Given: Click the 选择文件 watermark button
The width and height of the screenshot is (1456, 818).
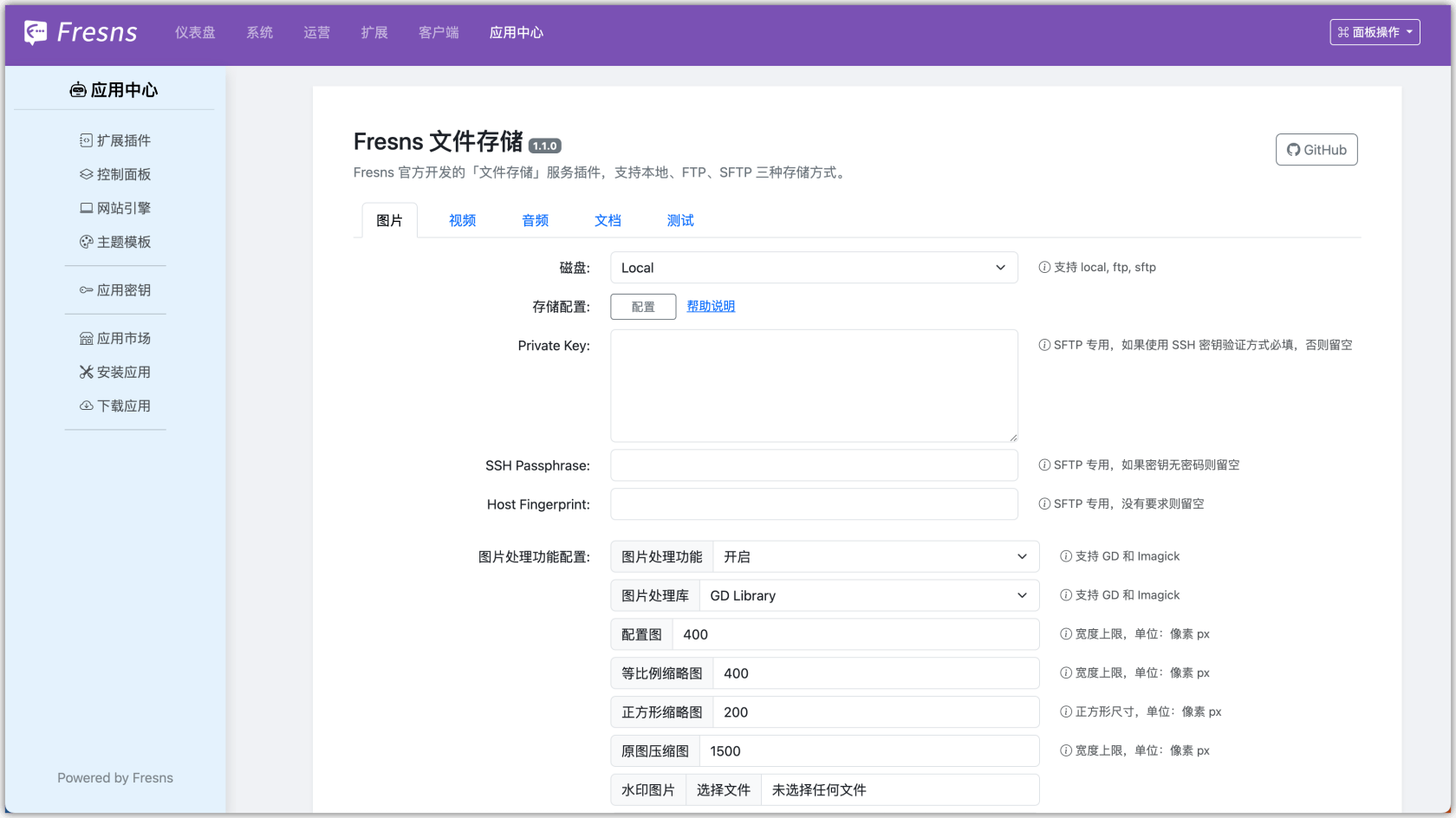Looking at the screenshot, I should [724, 789].
